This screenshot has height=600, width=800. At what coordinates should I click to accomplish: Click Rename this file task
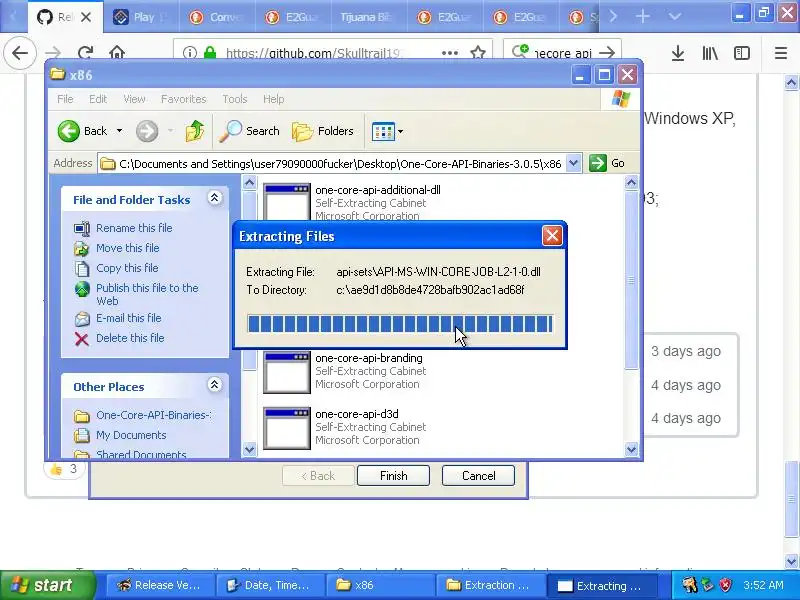tap(134, 228)
